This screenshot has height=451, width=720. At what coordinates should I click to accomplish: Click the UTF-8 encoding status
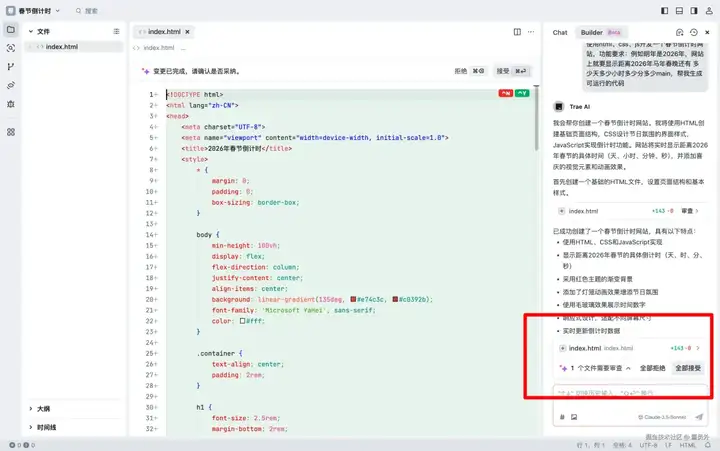click(648, 445)
